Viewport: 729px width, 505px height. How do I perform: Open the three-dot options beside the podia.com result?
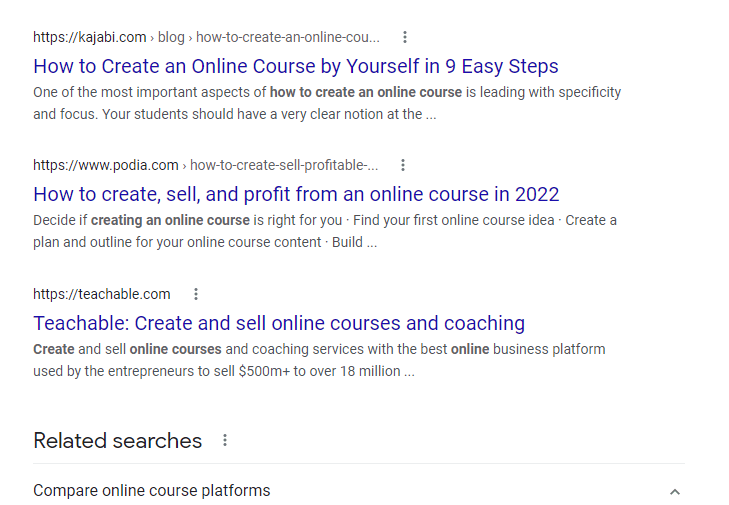pos(403,165)
